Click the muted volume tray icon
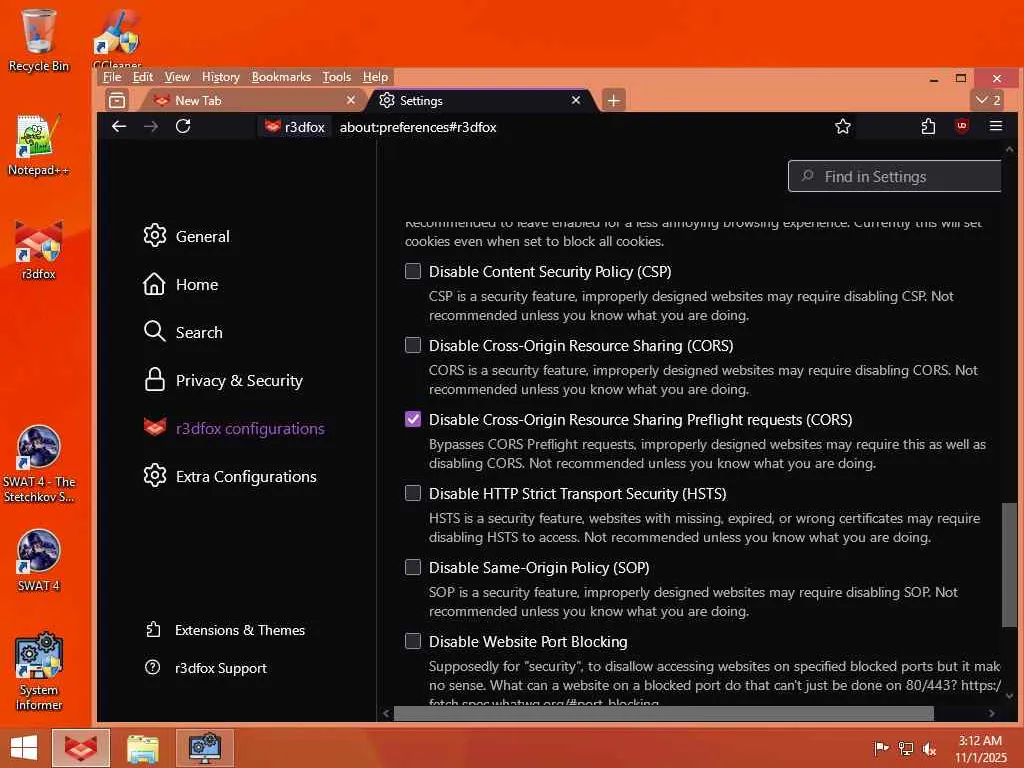This screenshot has width=1024, height=768. 929,748
